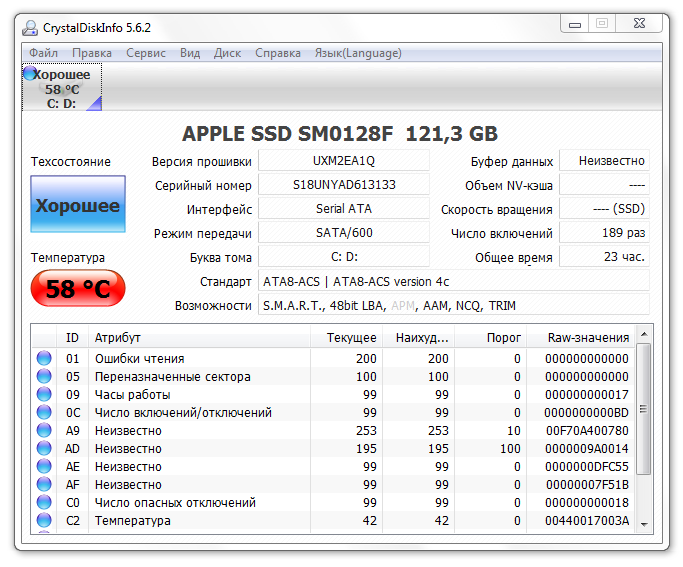Click the Наихуд... column header
The height and width of the screenshot is (567, 683).
click(x=419, y=338)
